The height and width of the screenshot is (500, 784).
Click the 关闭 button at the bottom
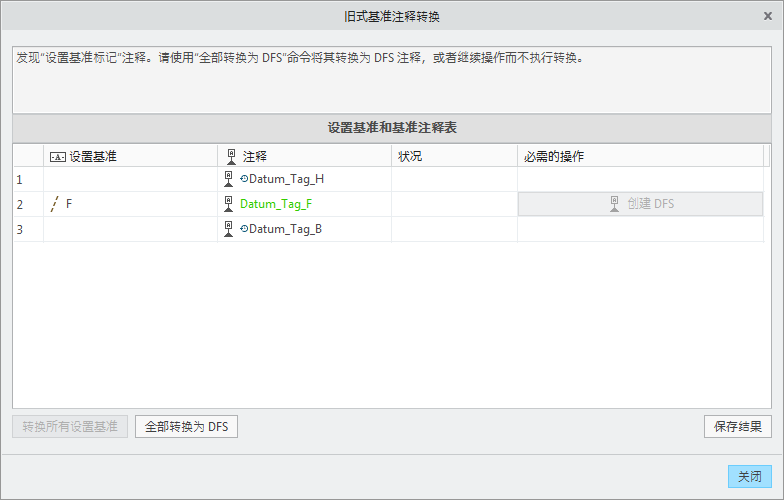tap(749, 477)
